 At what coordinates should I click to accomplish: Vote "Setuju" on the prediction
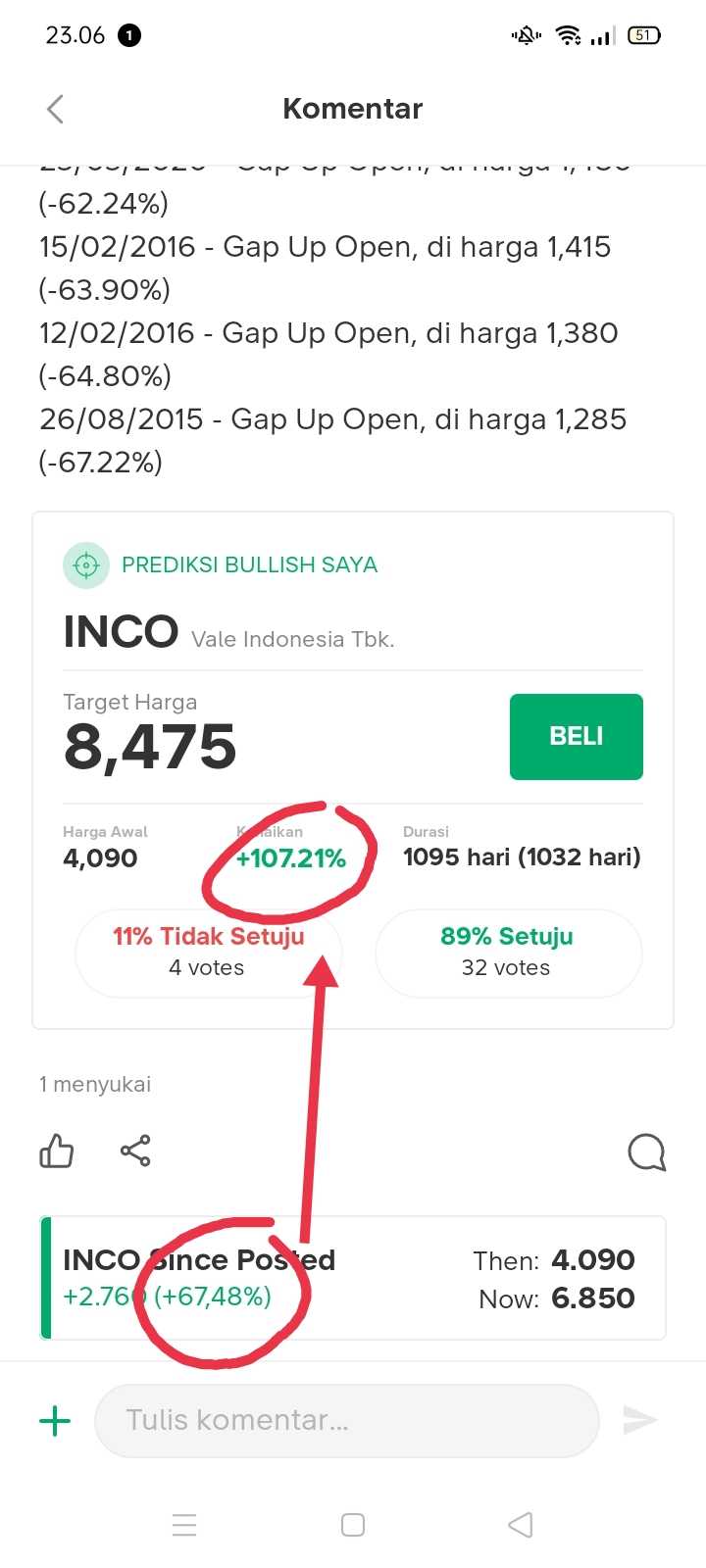[508, 953]
